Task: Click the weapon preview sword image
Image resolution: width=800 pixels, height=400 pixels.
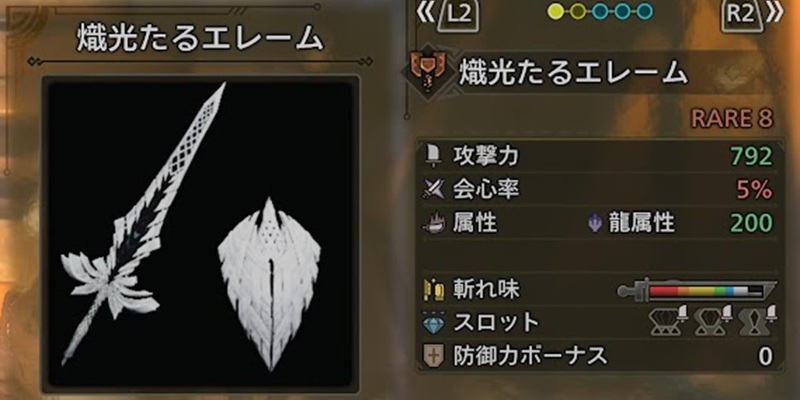Action: pos(144,222)
